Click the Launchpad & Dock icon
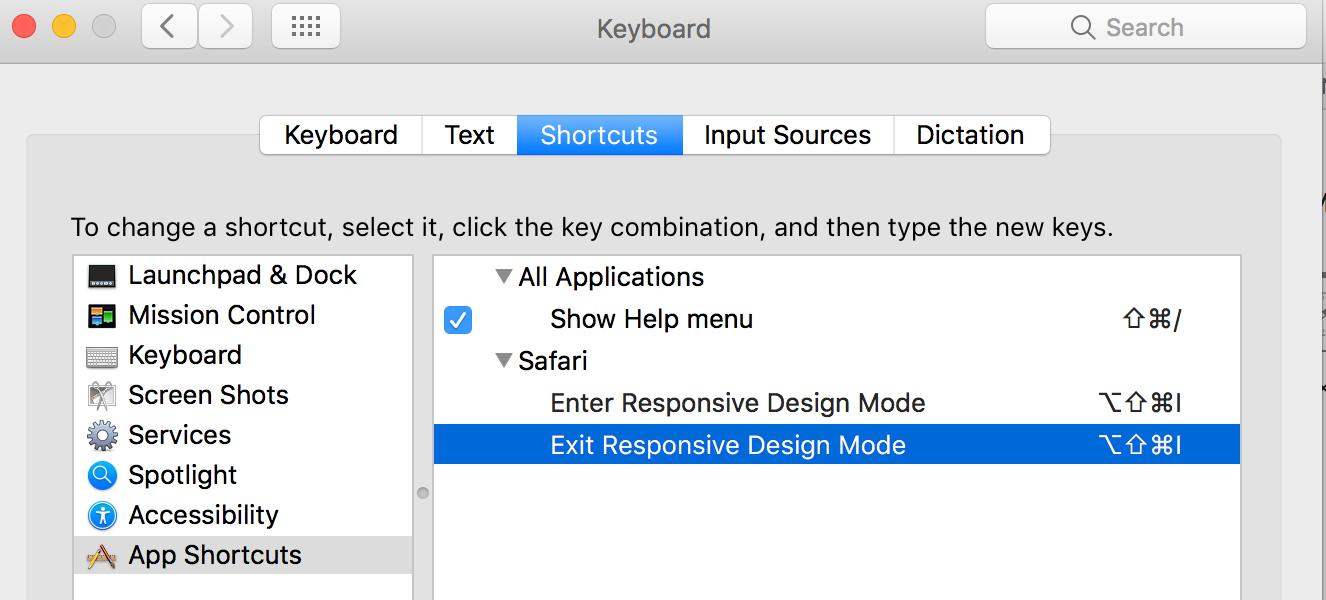Screen dimensions: 1326x600 click(102, 276)
